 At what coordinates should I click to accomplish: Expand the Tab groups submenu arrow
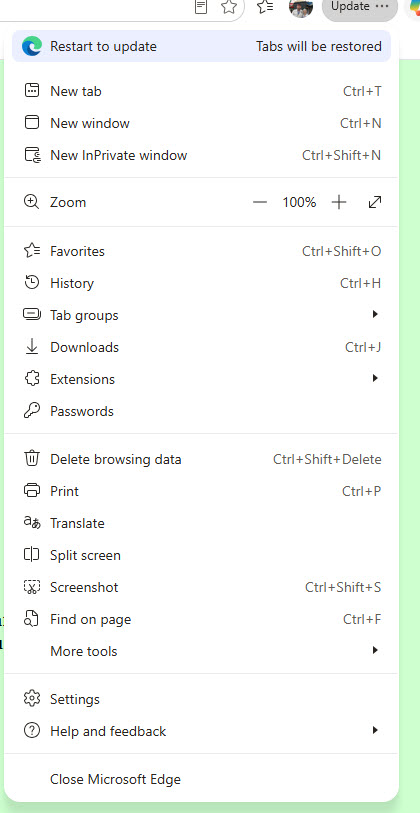pos(375,314)
